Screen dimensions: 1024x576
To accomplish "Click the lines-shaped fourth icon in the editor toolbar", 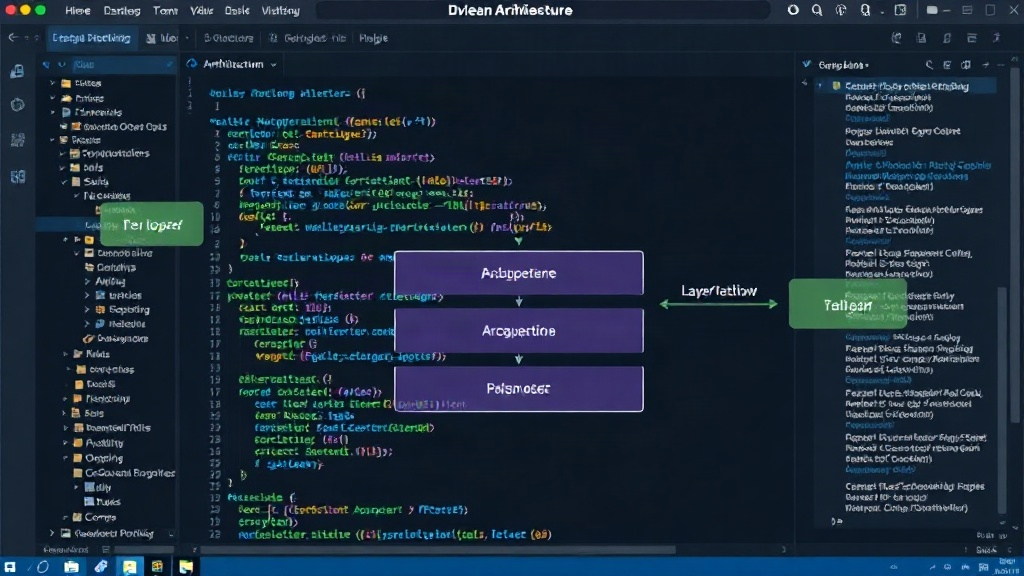I will [x=972, y=39].
